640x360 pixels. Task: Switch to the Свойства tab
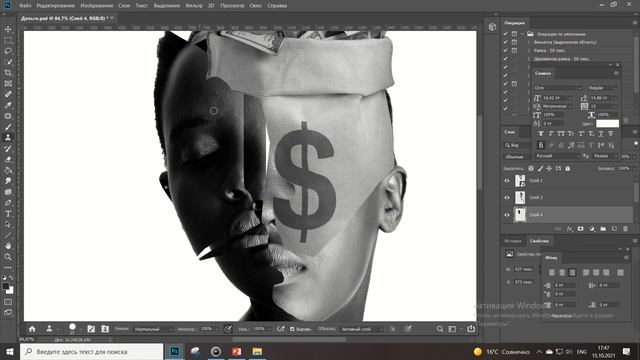tap(539, 241)
